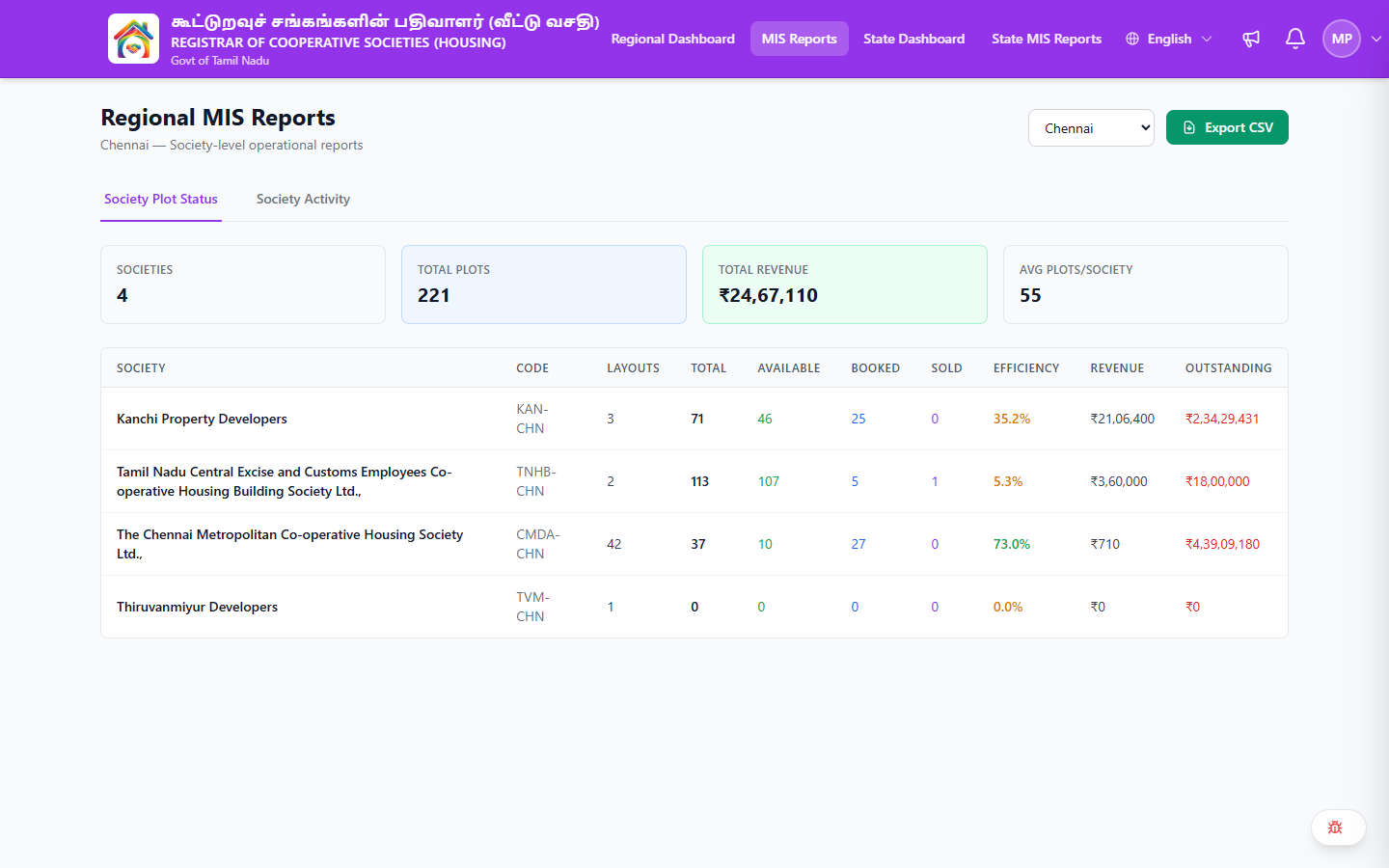Screen dimensions: 1389x868
Task: Click revenue value ₹3,60,000
Action: (x=1119, y=481)
